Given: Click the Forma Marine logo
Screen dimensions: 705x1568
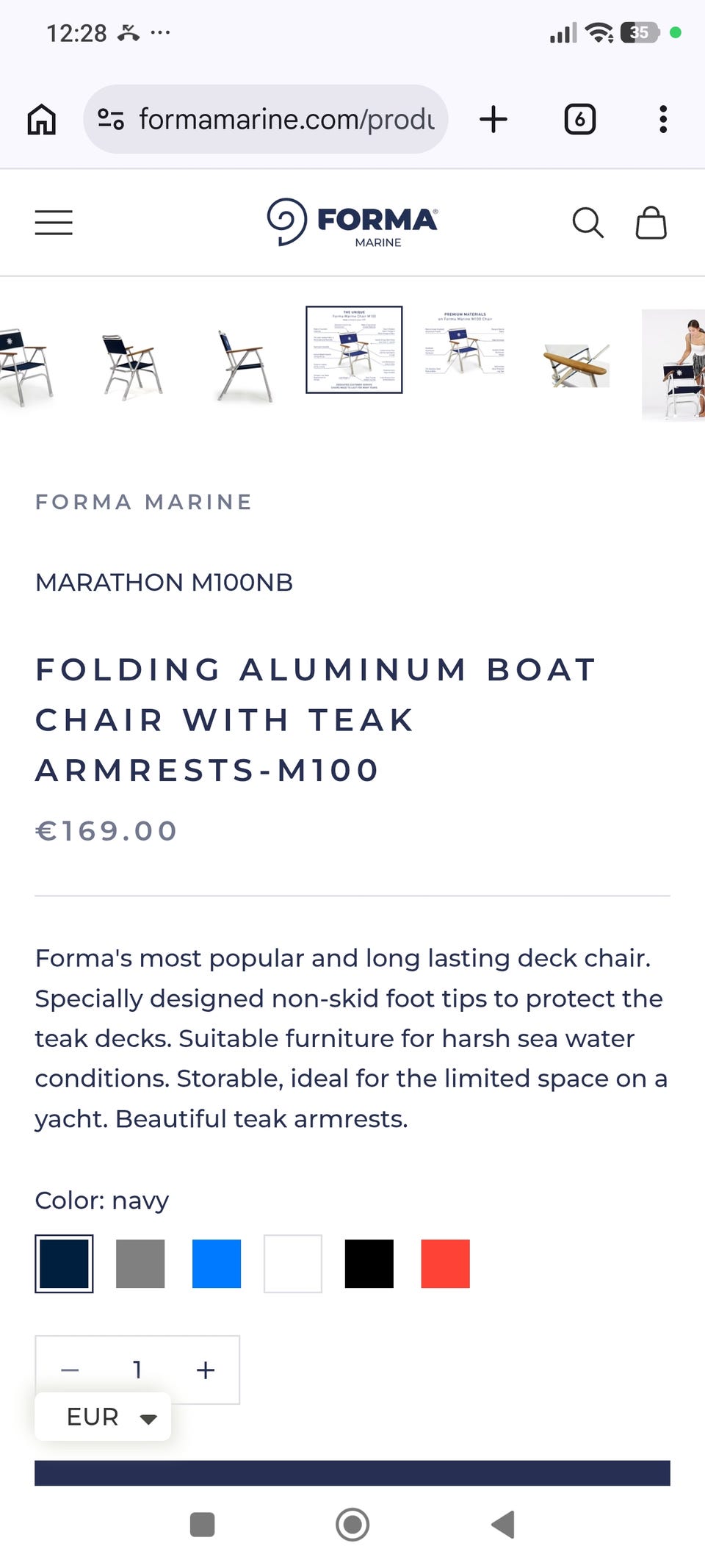Looking at the screenshot, I should (352, 222).
